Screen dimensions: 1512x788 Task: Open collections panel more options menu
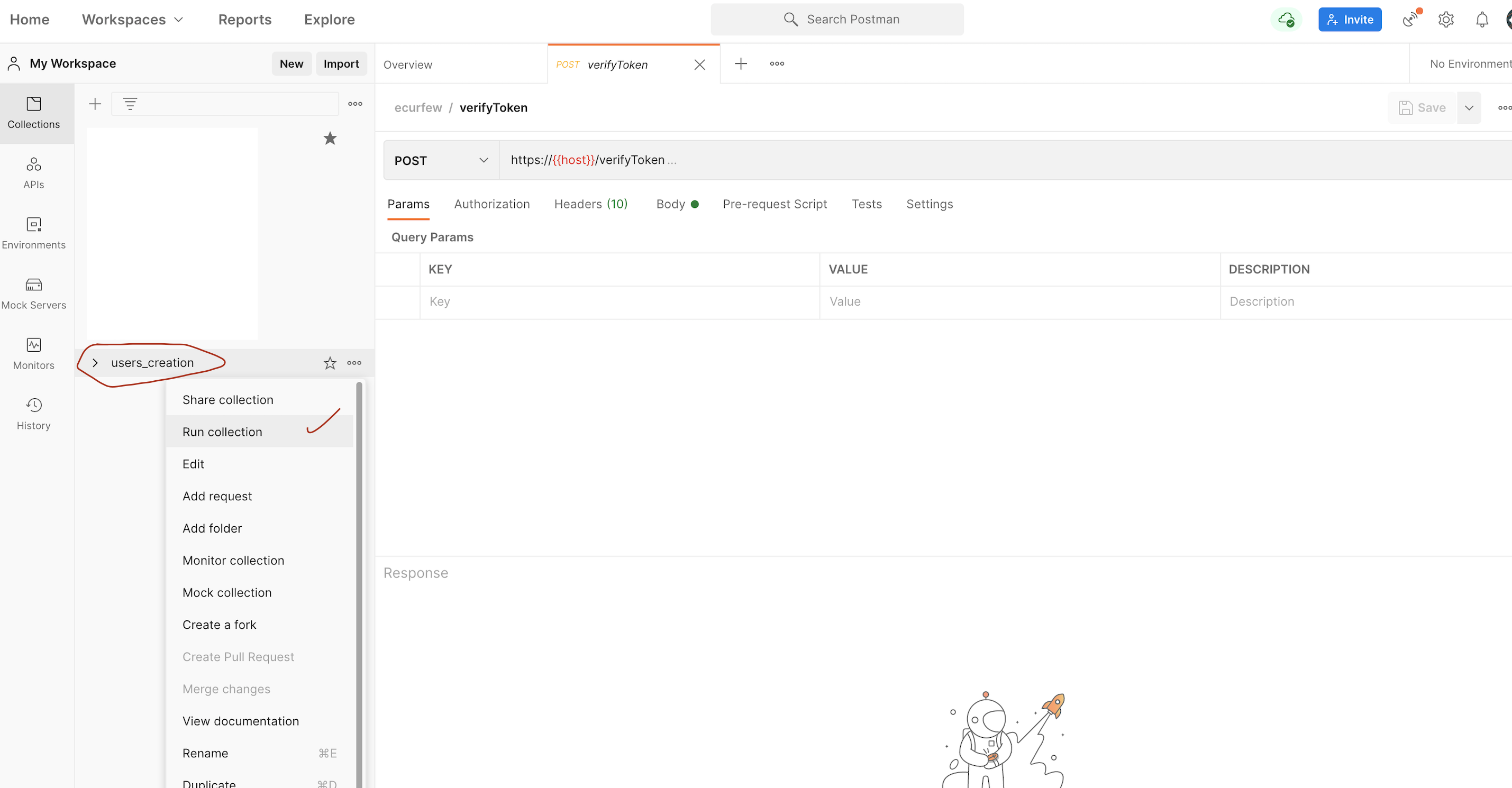coord(355,104)
